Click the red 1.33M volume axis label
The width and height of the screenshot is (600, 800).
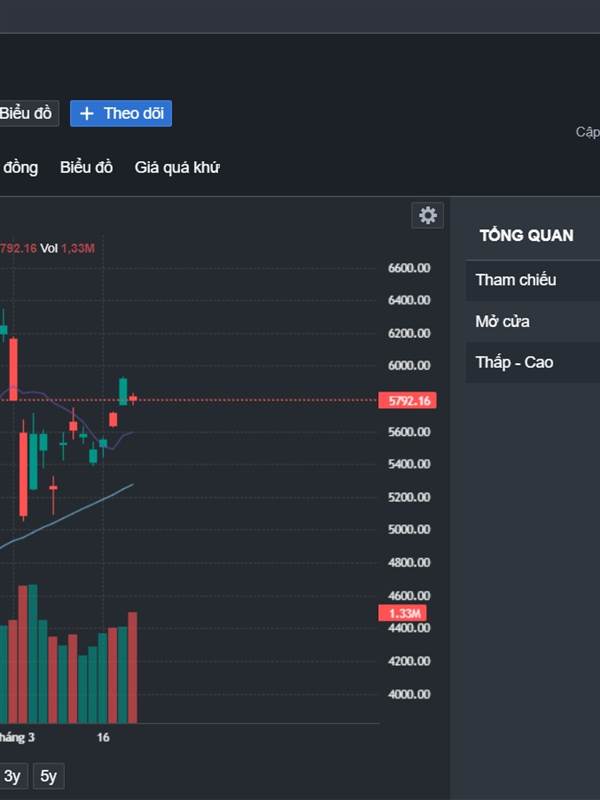[406, 613]
